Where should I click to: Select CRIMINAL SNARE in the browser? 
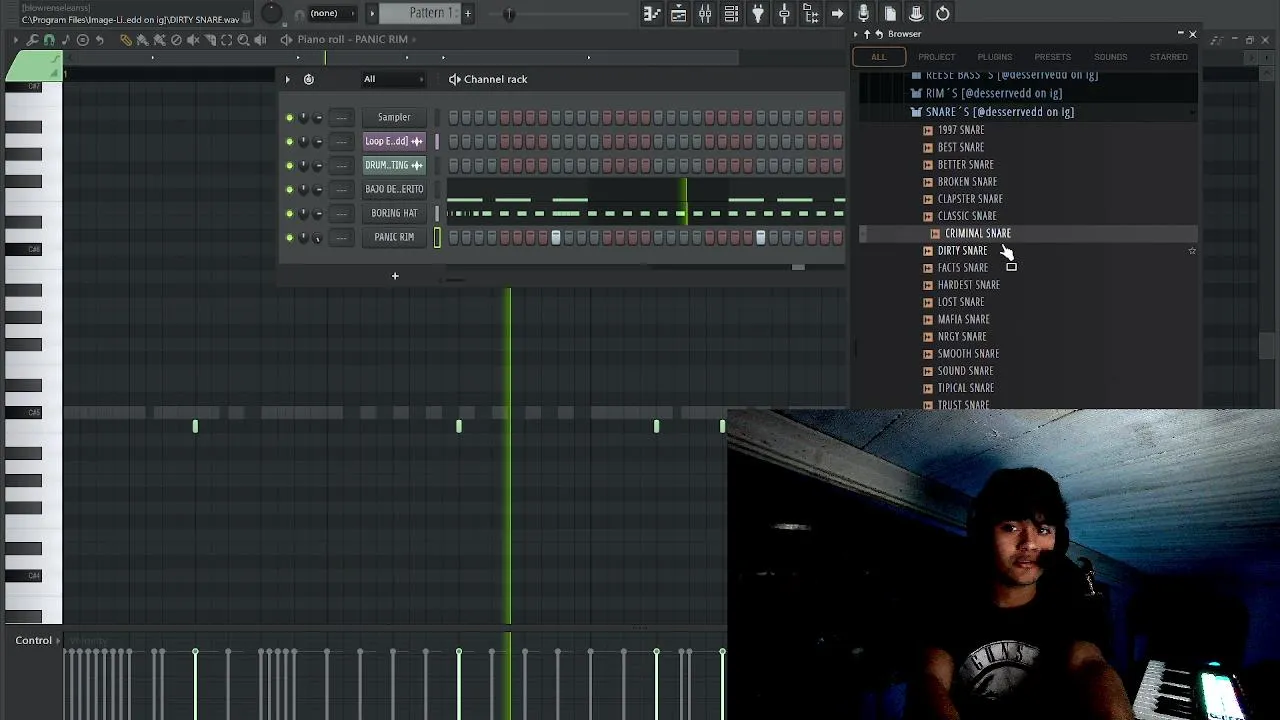pyautogui.click(x=978, y=233)
